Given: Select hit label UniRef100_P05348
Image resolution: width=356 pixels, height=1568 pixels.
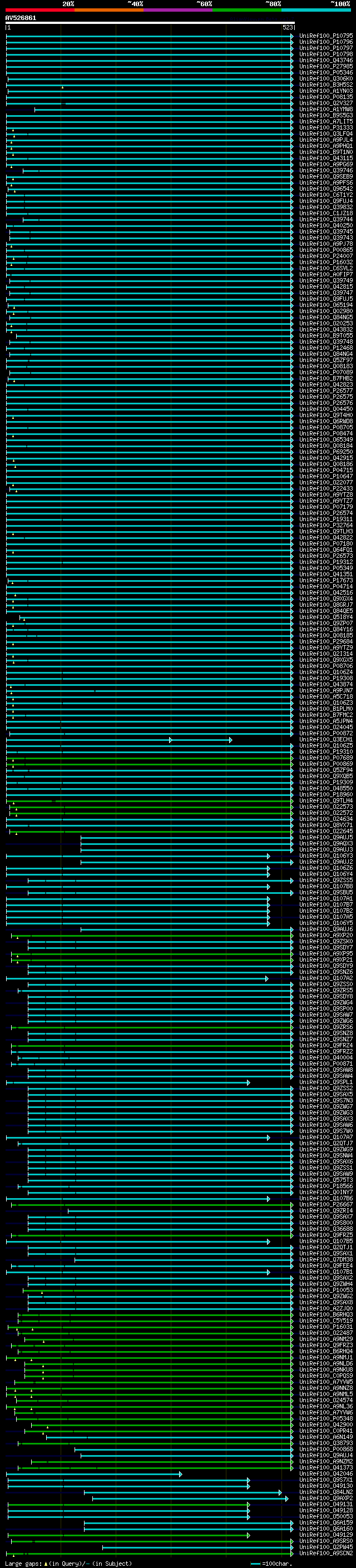Looking at the screenshot, I should click(326, 1419).
